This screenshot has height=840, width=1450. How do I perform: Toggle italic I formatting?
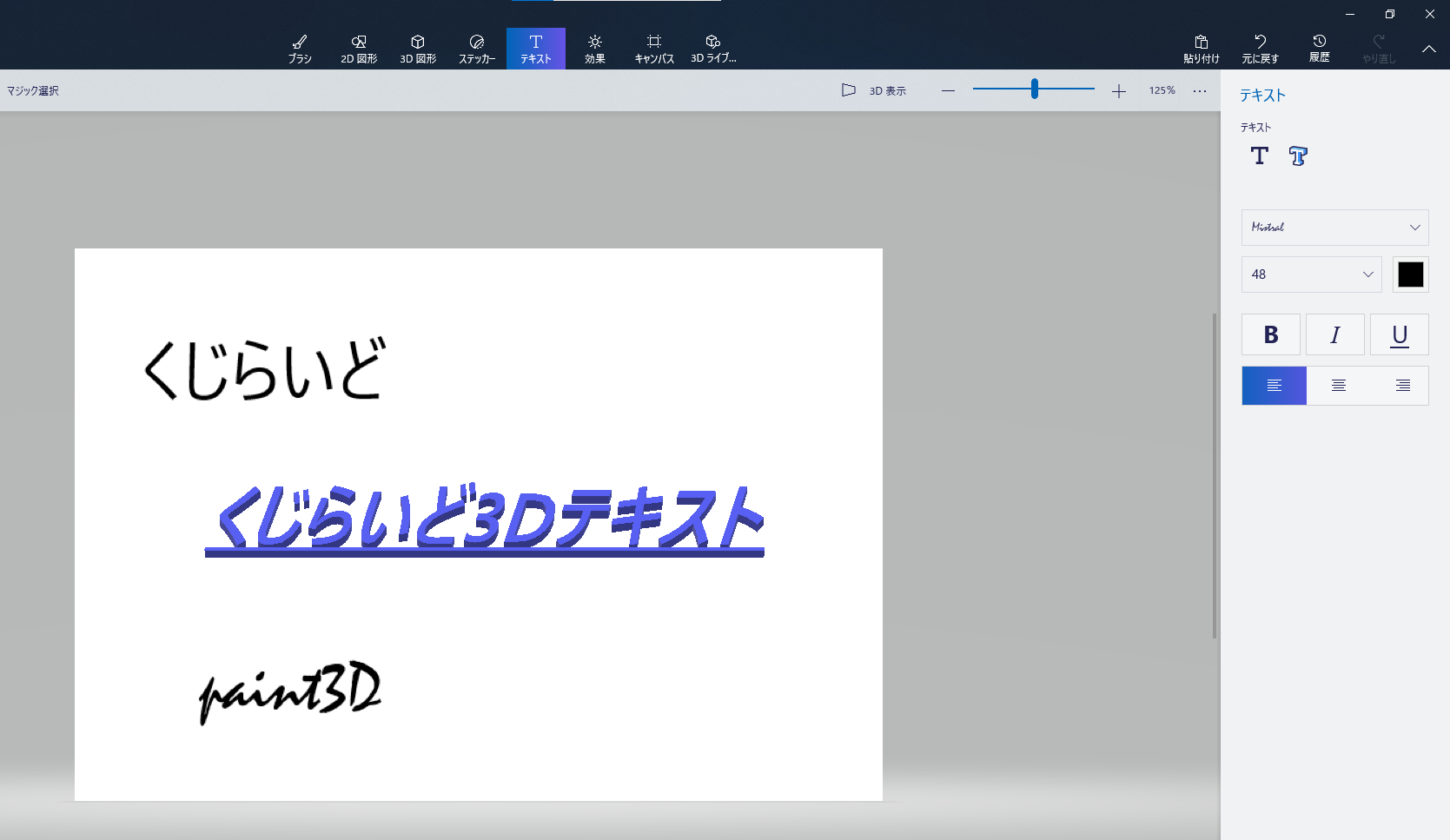tap(1335, 334)
